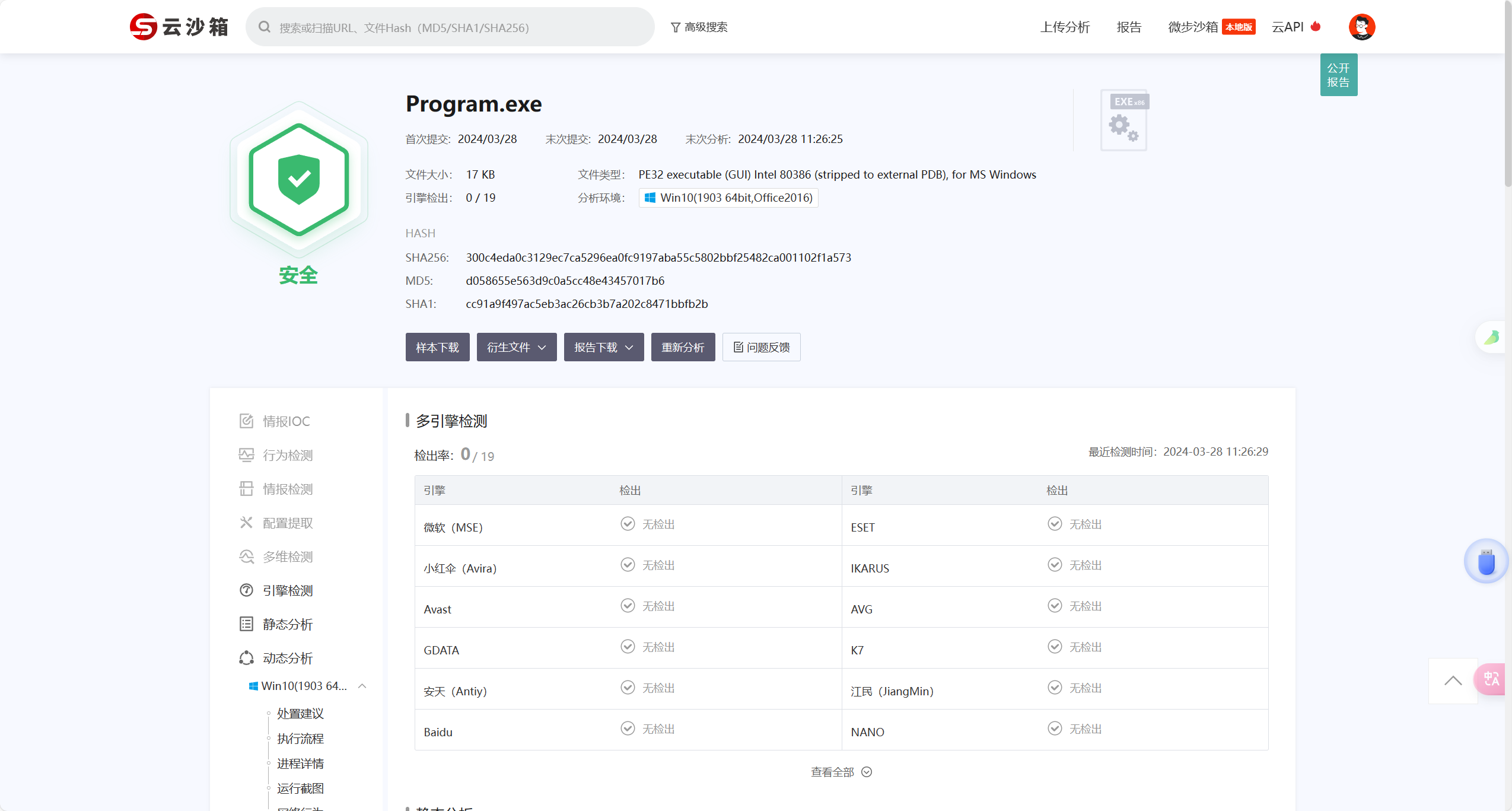The height and width of the screenshot is (811, 1512).
Task: Open the user avatar profile icon
Action: pos(1361,27)
